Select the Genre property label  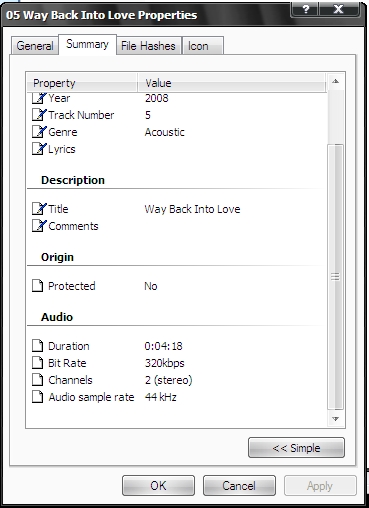63,132
